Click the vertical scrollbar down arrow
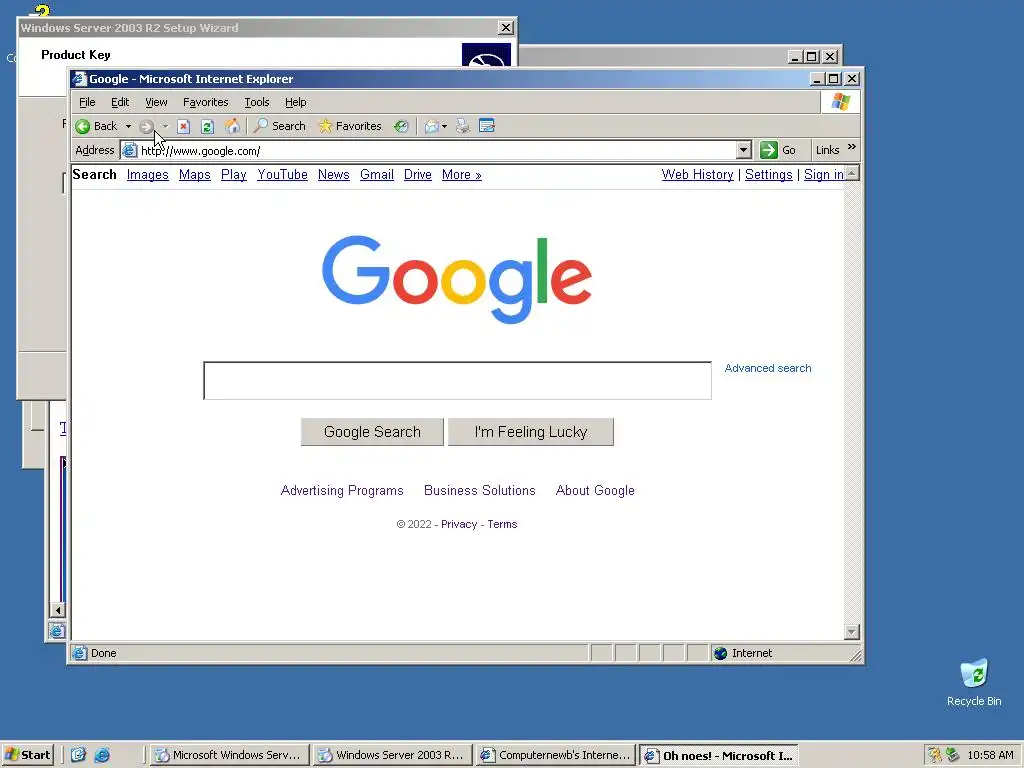The height and width of the screenshot is (768, 1024). coord(852,632)
